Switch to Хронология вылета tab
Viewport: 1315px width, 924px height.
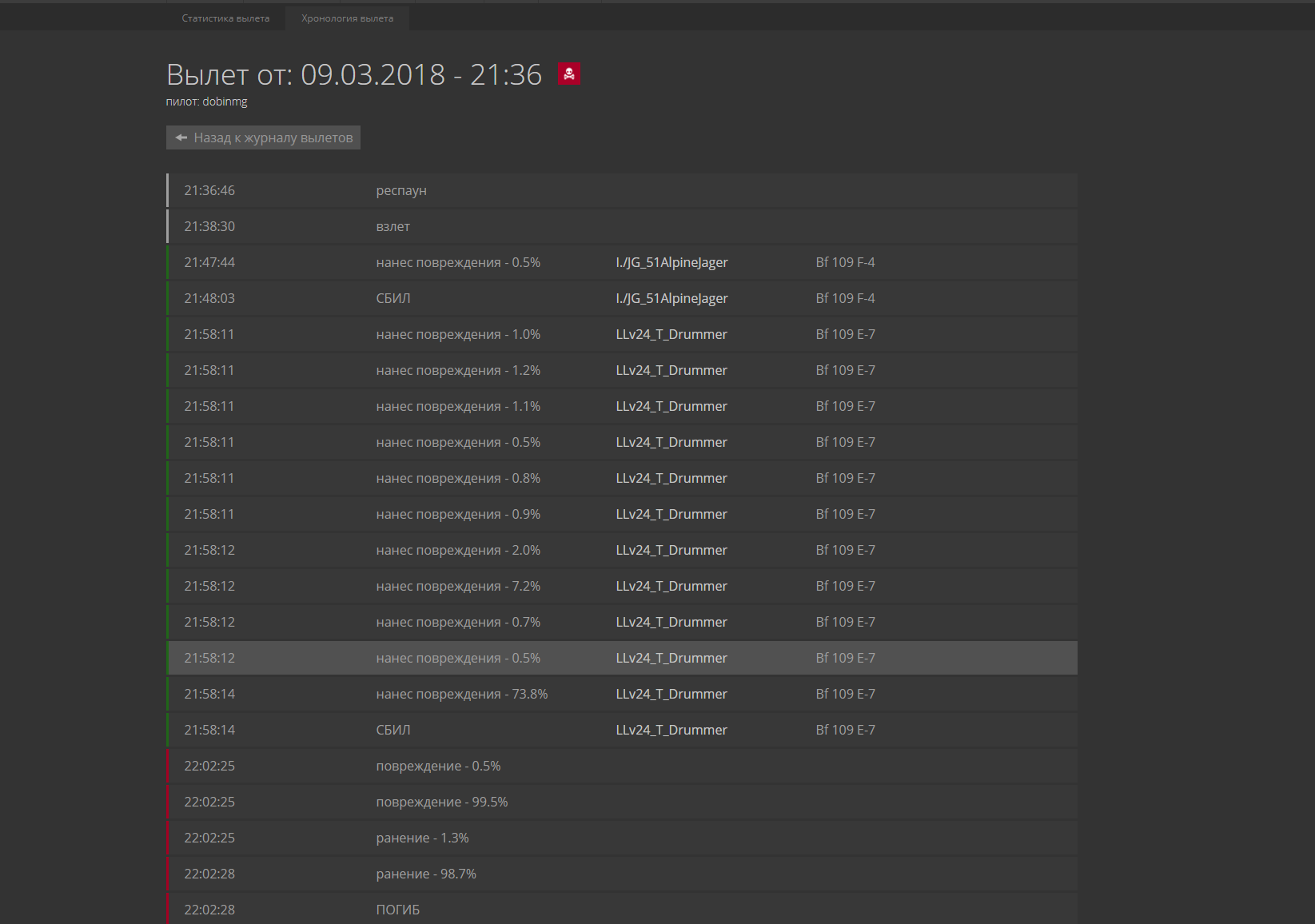347,18
